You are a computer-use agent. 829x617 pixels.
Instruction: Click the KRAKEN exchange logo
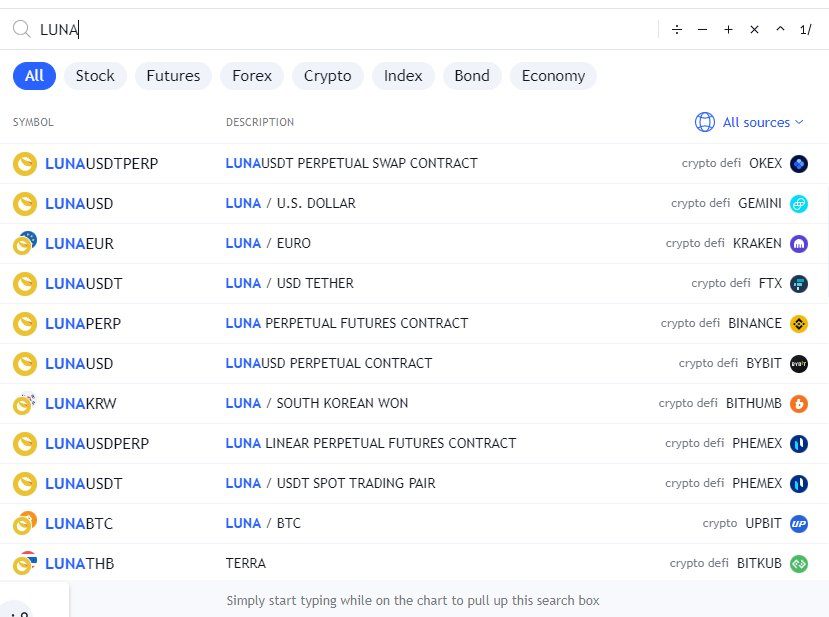pos(799,244)
